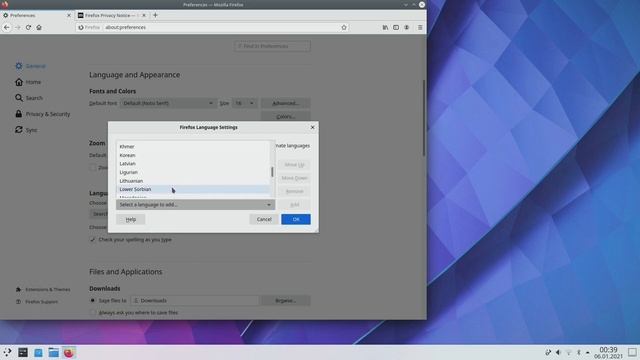
Task: Open the General preferences category
Action: 31,66
